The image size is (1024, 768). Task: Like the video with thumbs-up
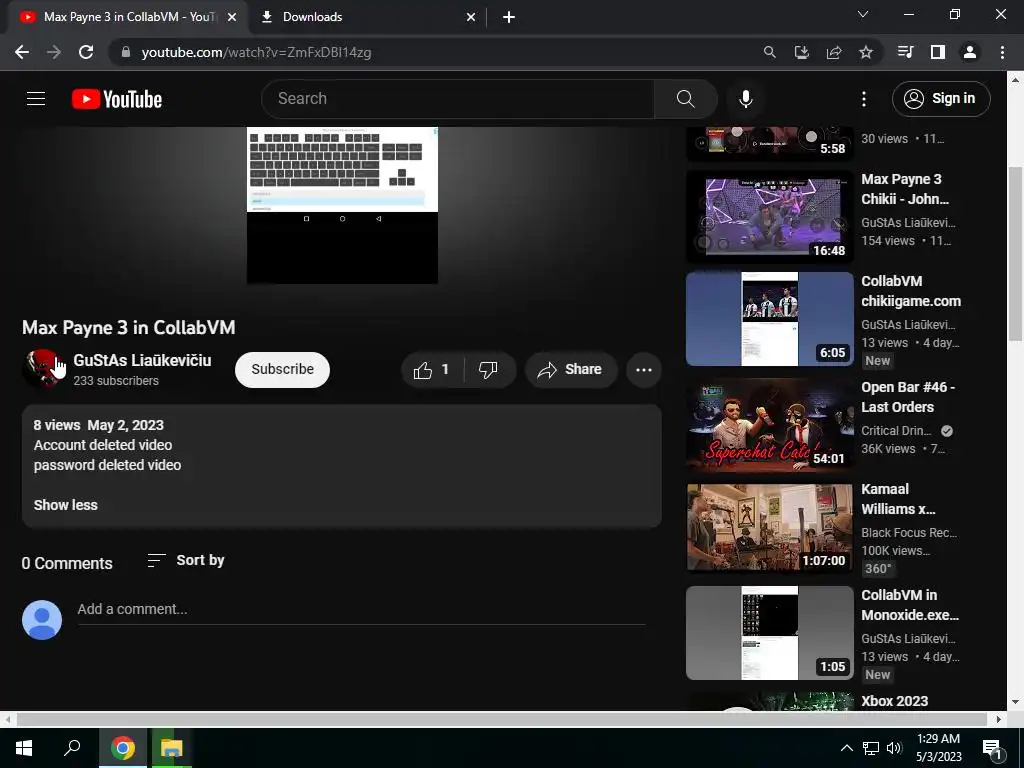click(x=432, y=370)
